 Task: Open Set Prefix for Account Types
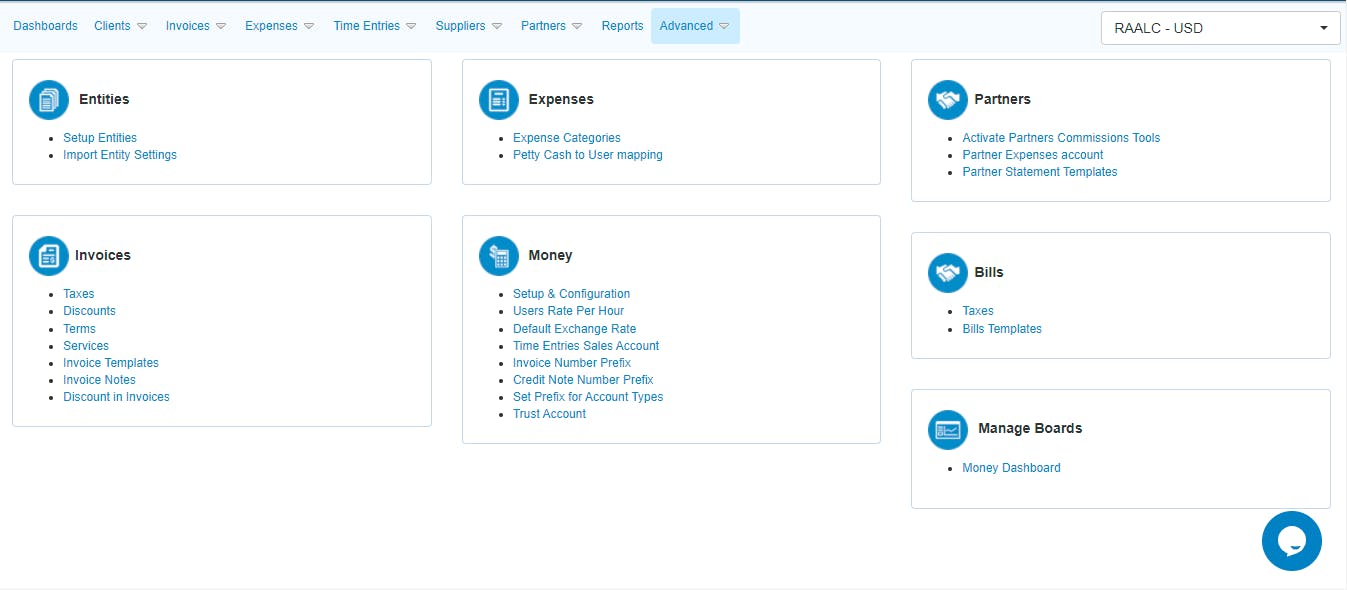588,397
